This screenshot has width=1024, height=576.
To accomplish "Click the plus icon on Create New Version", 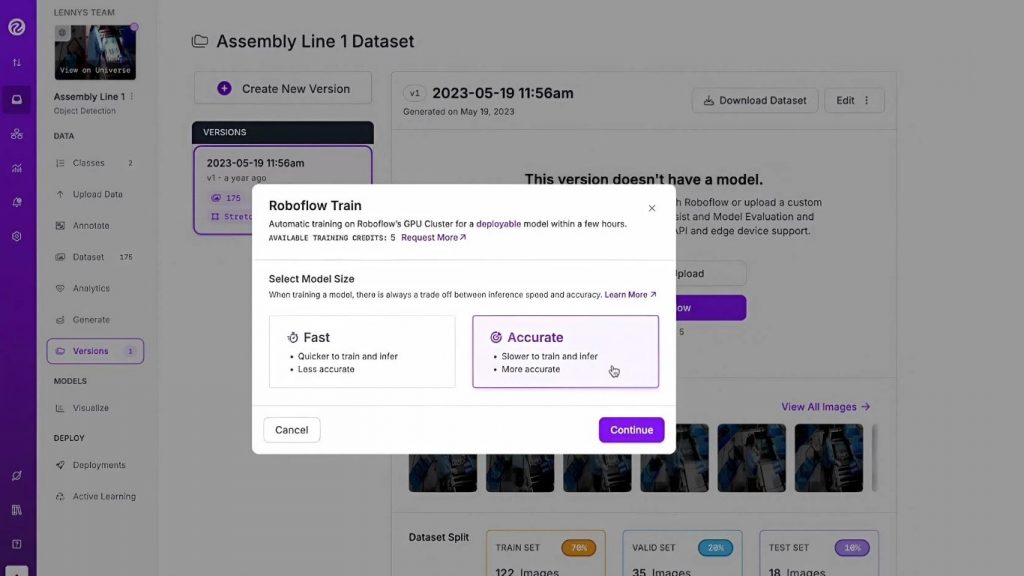I will (224, 89).
